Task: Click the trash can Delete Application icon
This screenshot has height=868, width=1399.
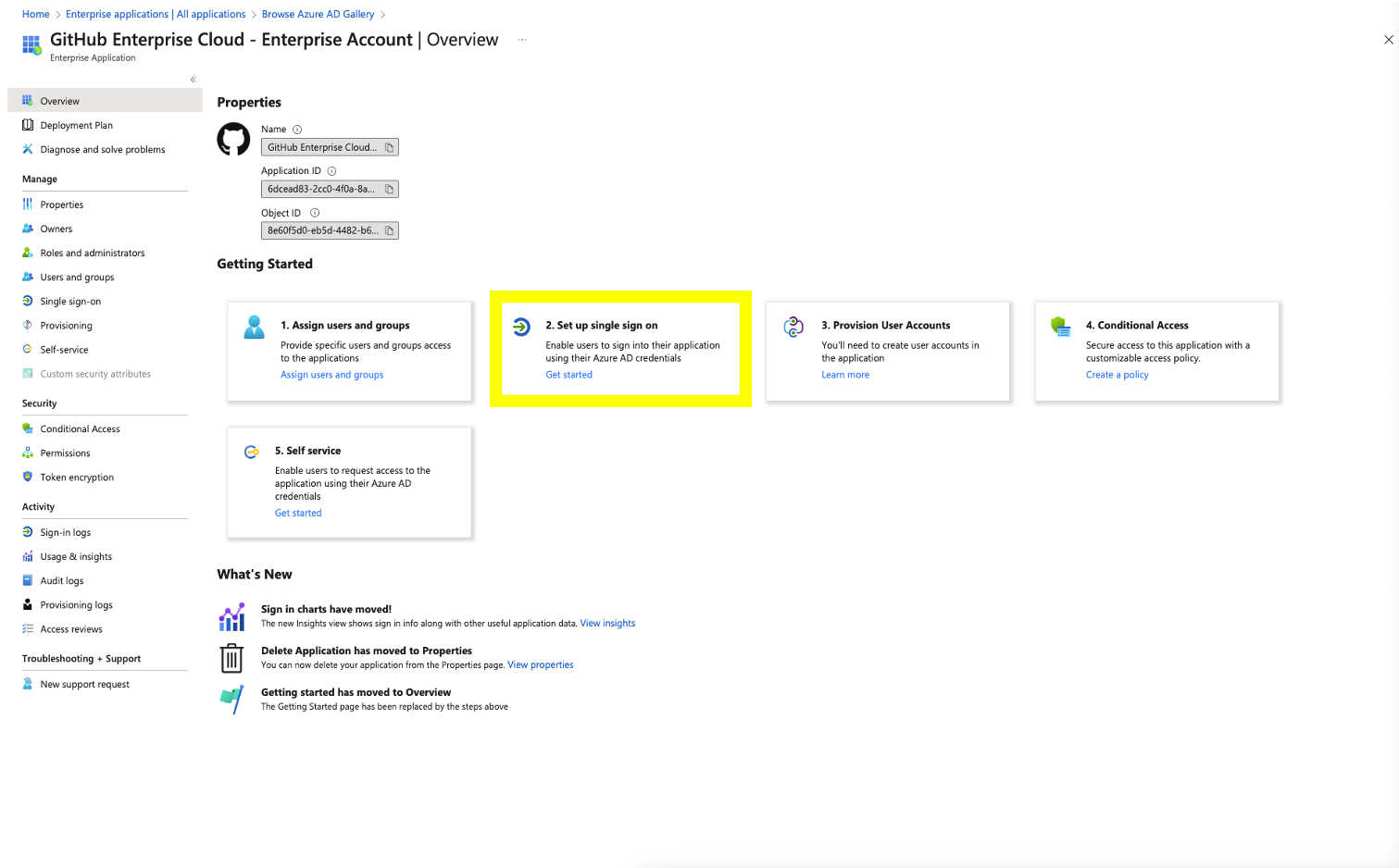Action: [x=231, y=658]
